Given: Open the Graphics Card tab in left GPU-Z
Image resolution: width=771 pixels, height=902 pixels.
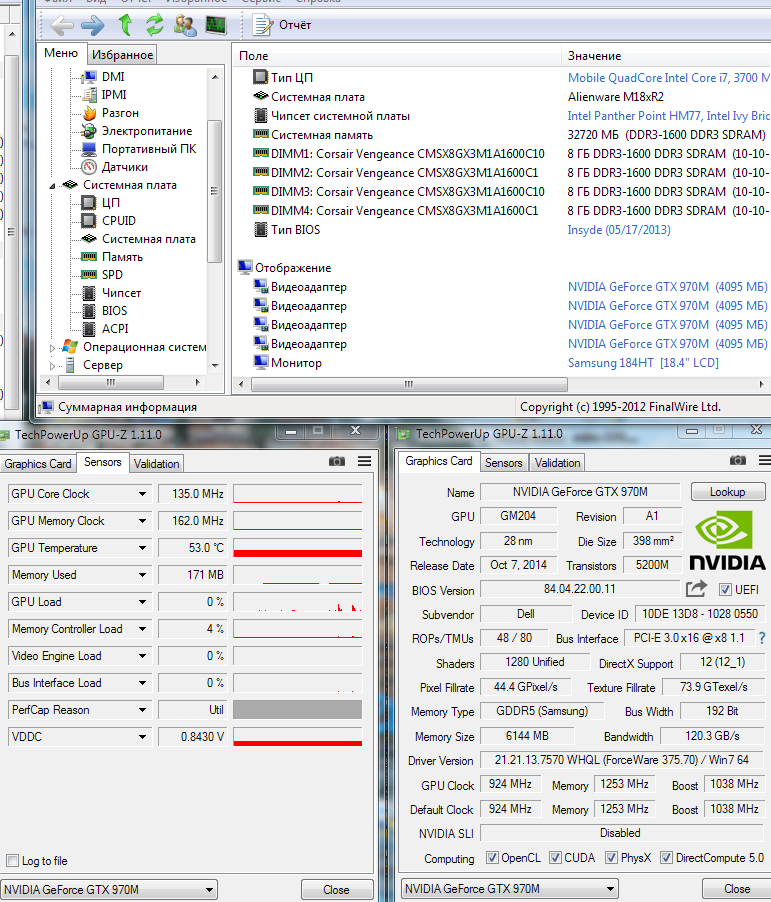Looking at the screenshot, I should tap(38, 464).
